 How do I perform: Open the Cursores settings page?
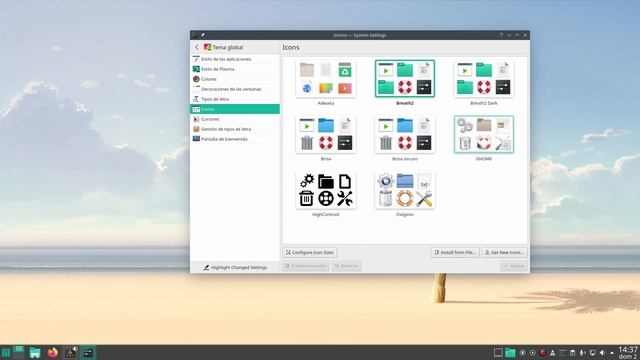(235, 119)
